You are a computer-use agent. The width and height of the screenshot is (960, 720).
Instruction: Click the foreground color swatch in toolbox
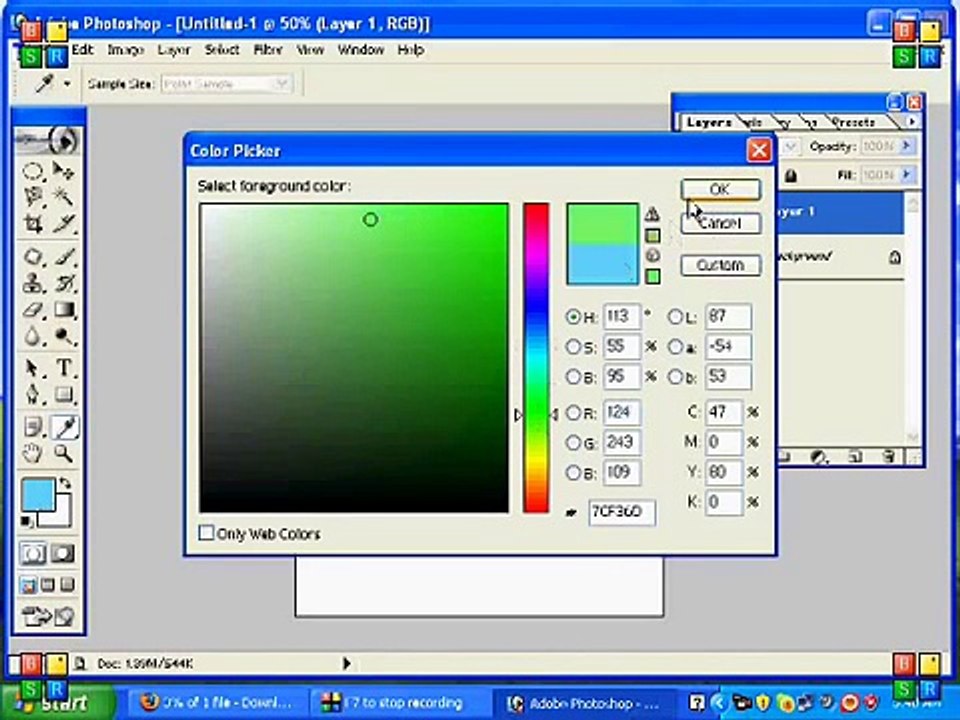pyautogui.click(x=38, y=496)
